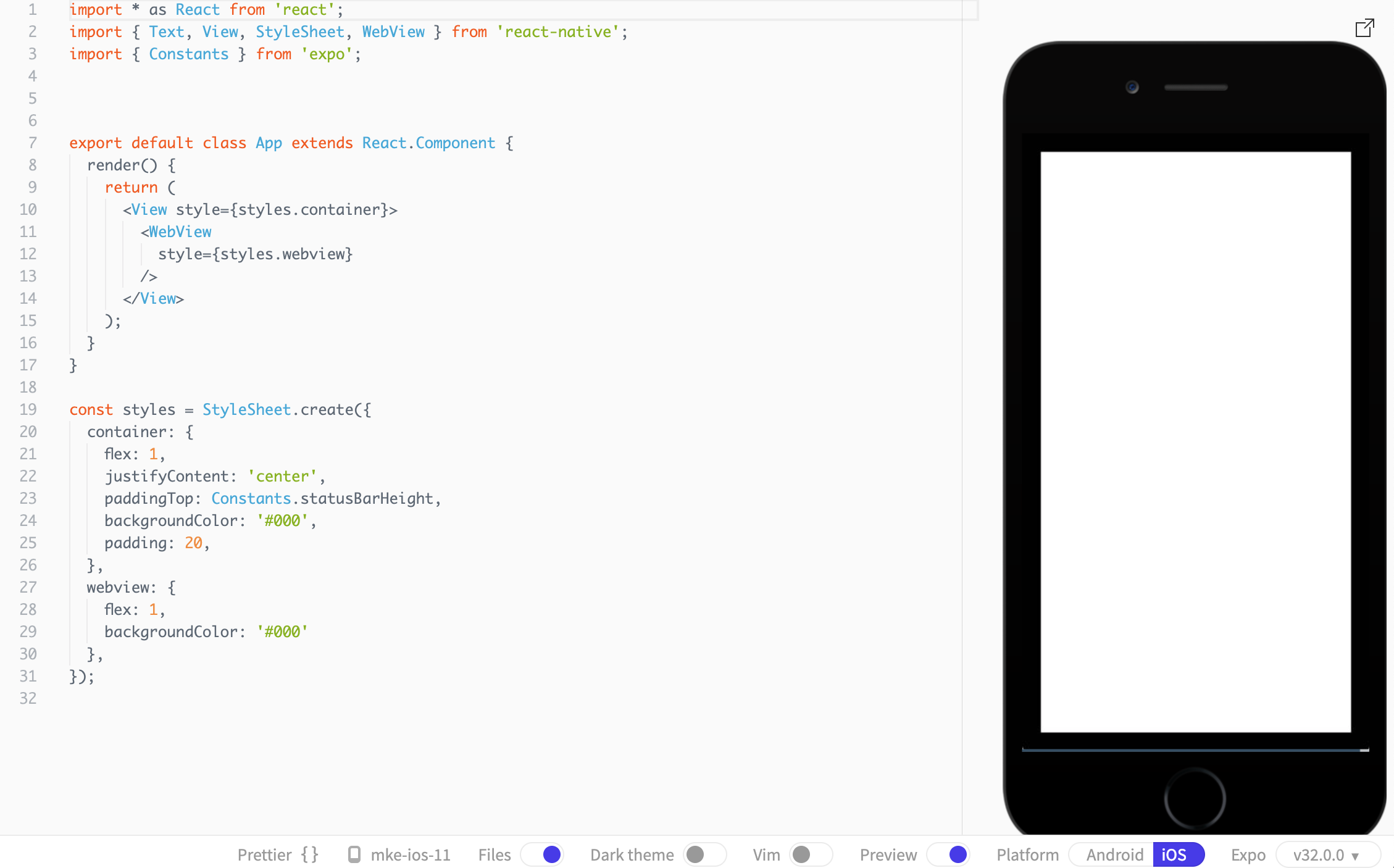Click the simulated phone home button

click(1195, 798)
